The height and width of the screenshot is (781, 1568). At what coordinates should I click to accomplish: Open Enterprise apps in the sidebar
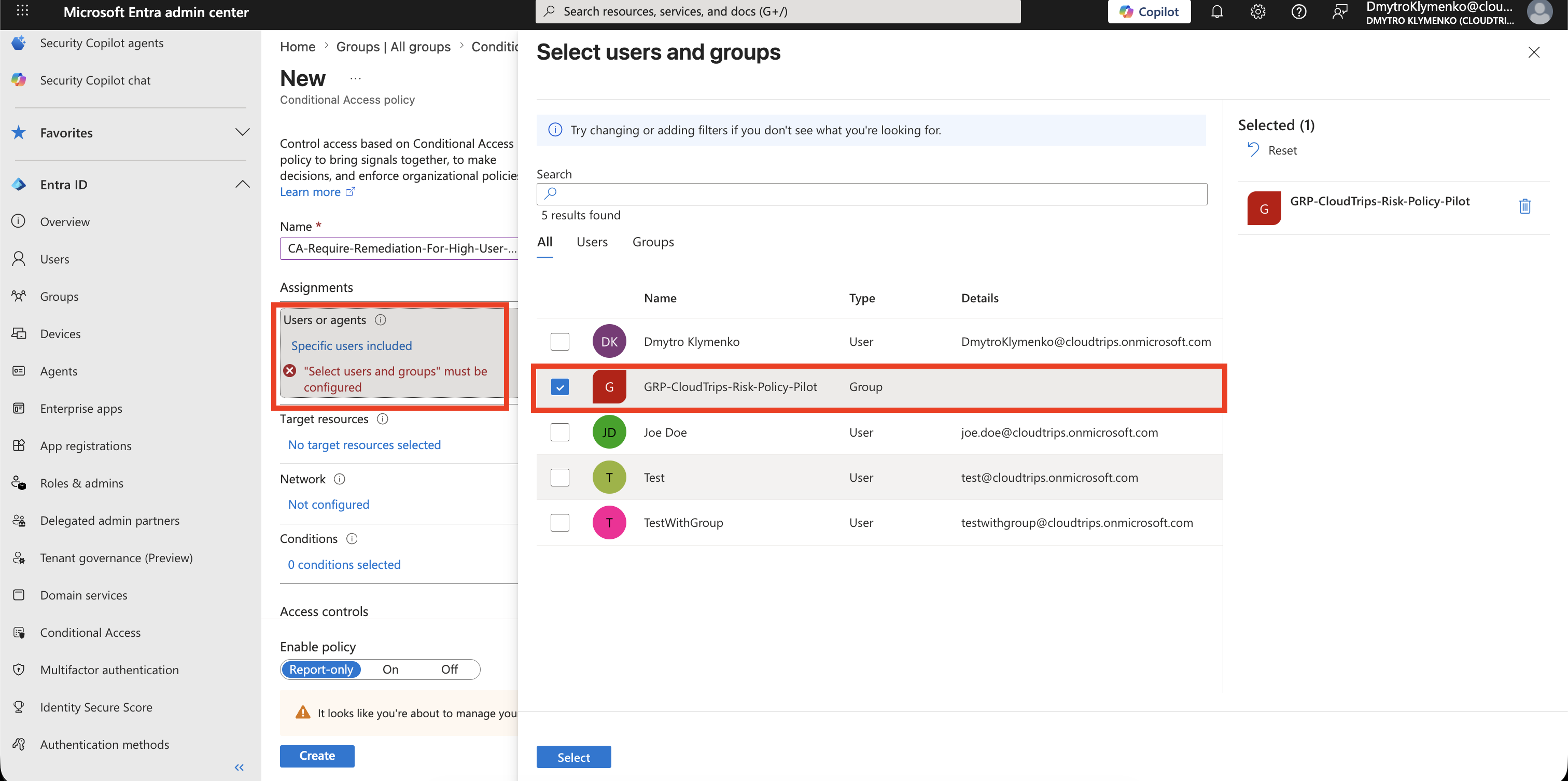81,409
